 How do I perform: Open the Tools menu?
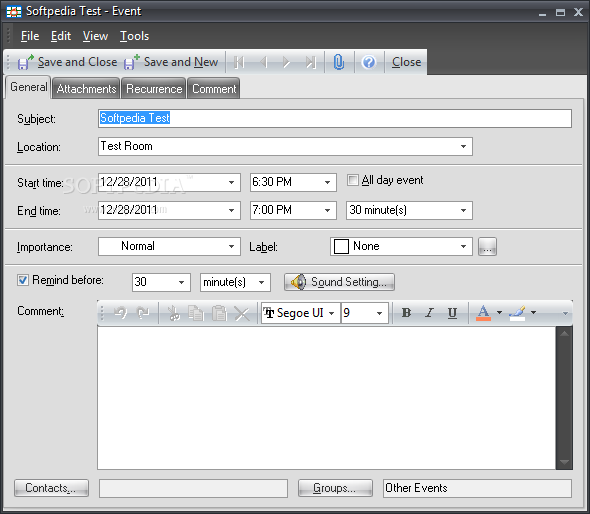[x=135, y=36]
